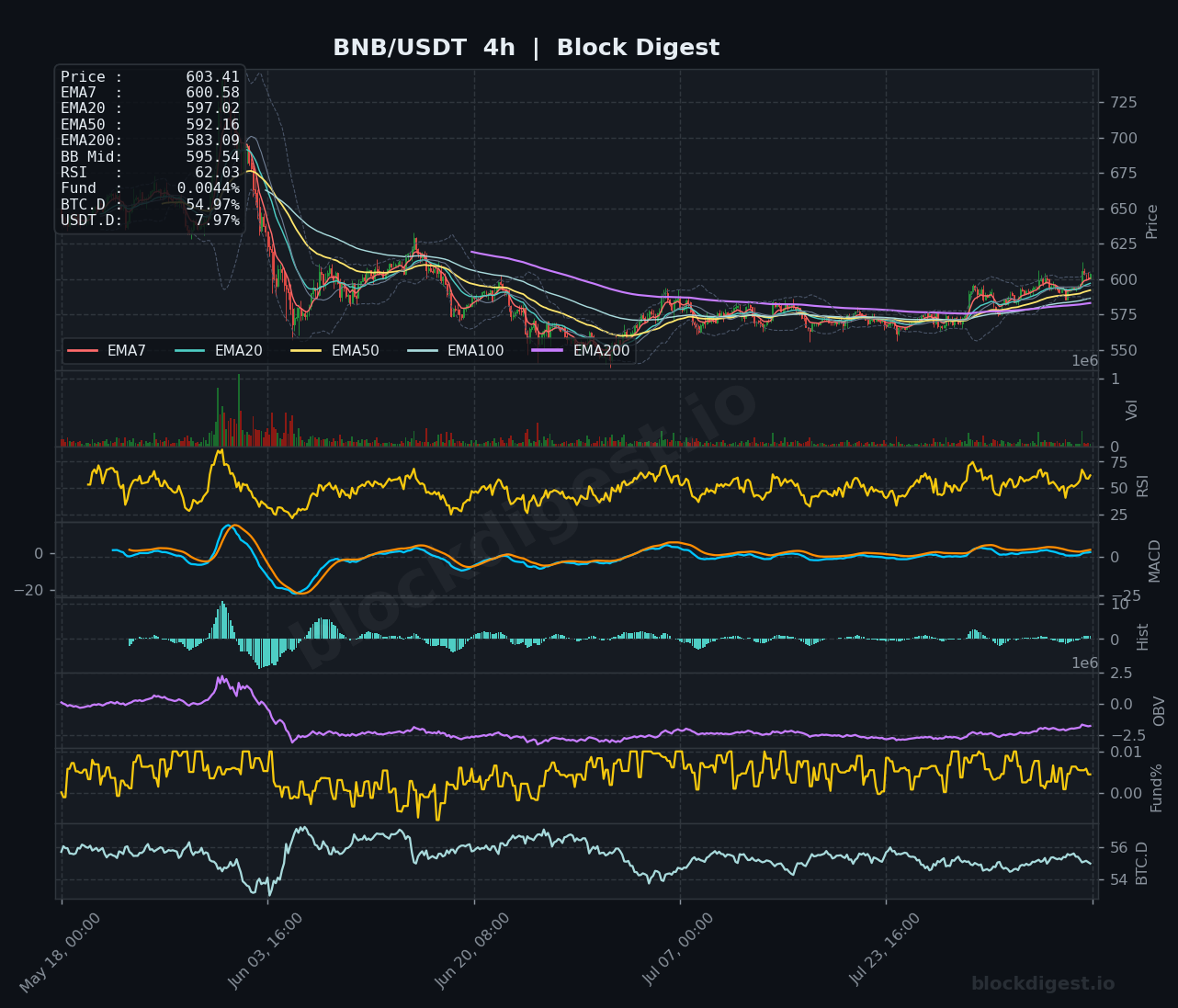The image size is (1178, 1008).
Task: Select the RSI 62.03 stat line
Action: coord(150,173)
